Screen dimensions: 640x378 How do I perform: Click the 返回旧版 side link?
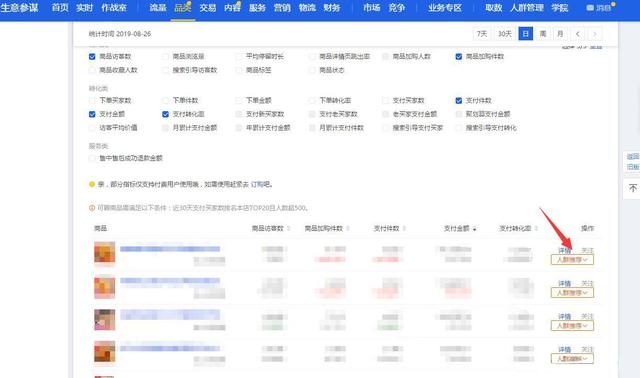click(633, 162)
